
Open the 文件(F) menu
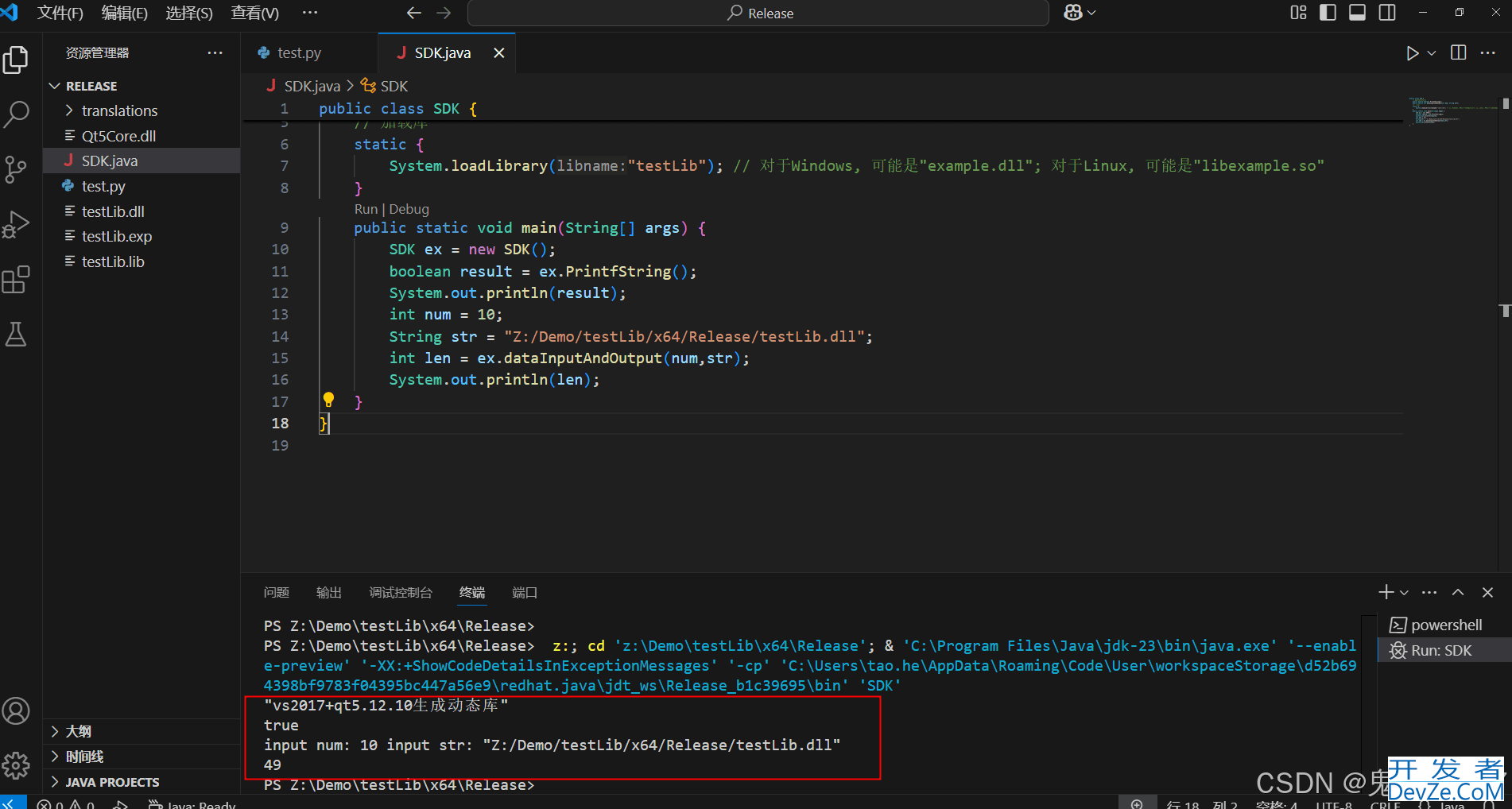pyautogui.click(x=60, y=13)
